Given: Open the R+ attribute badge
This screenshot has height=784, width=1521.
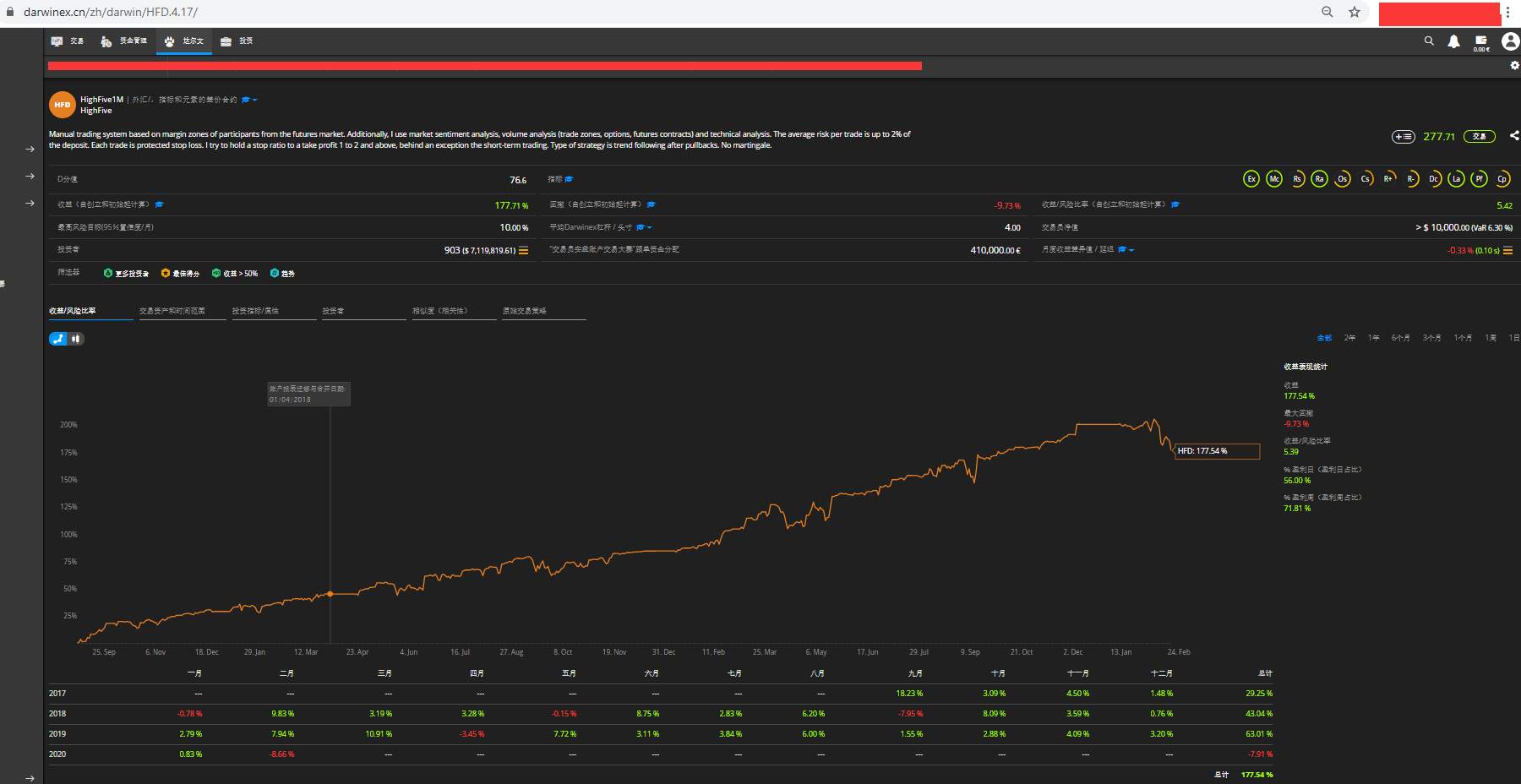Looking at the screenshot, I should pyautogui.click(x=1388, y=178).
